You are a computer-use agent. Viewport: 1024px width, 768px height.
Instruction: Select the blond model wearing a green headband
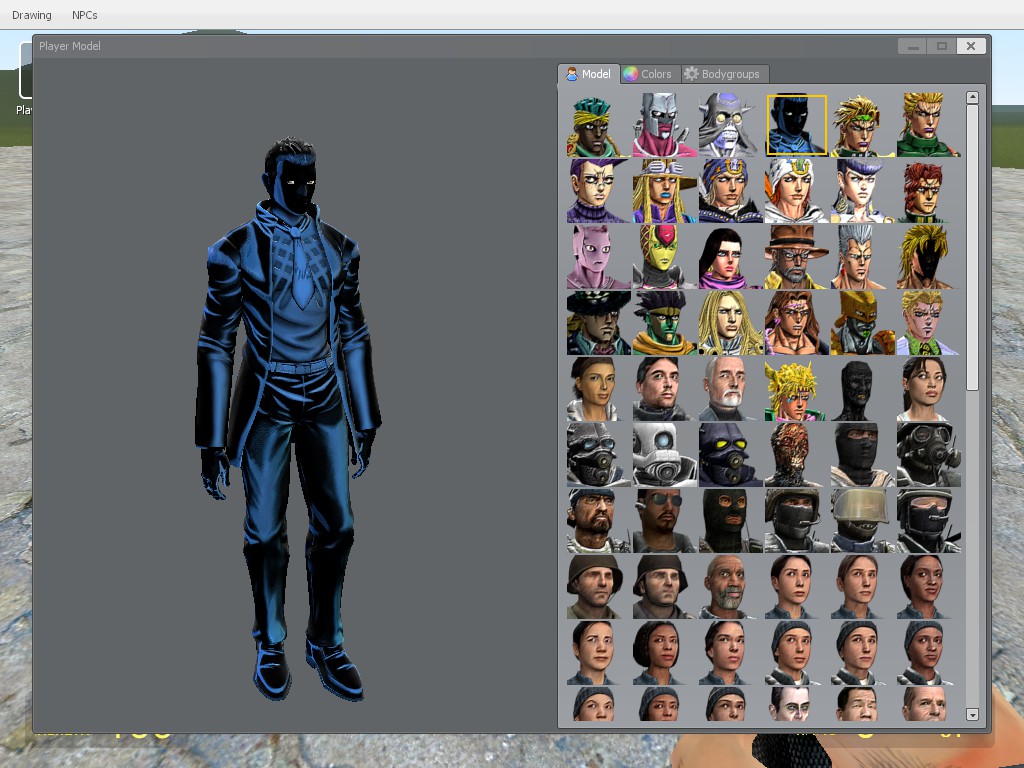pos(863,125)
